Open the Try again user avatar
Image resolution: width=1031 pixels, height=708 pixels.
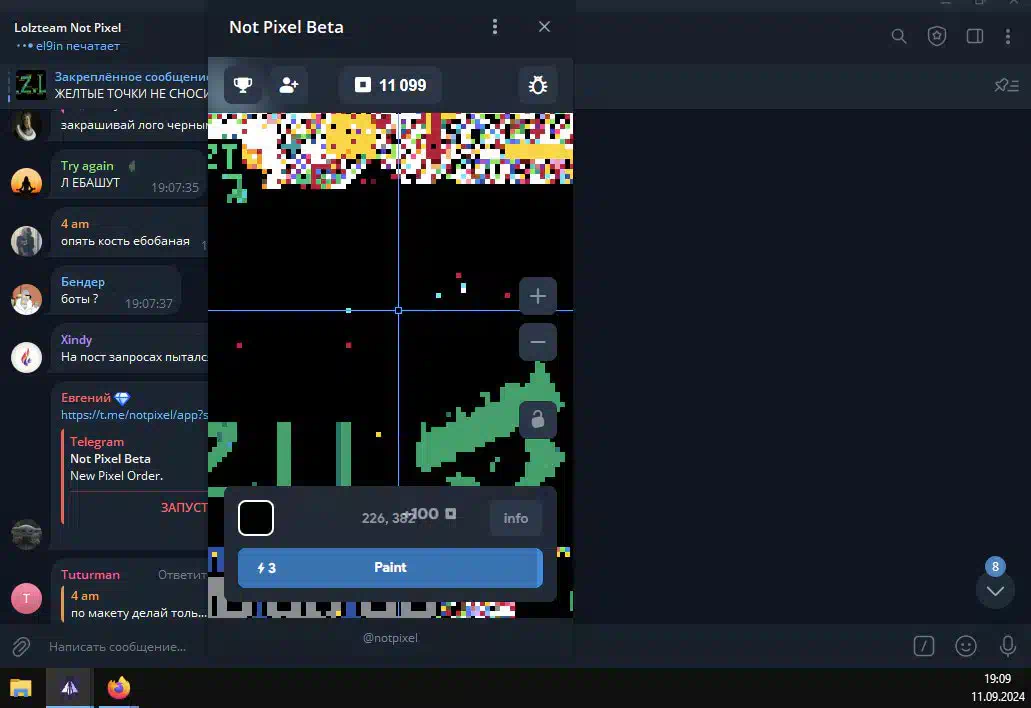pos(26,182)
